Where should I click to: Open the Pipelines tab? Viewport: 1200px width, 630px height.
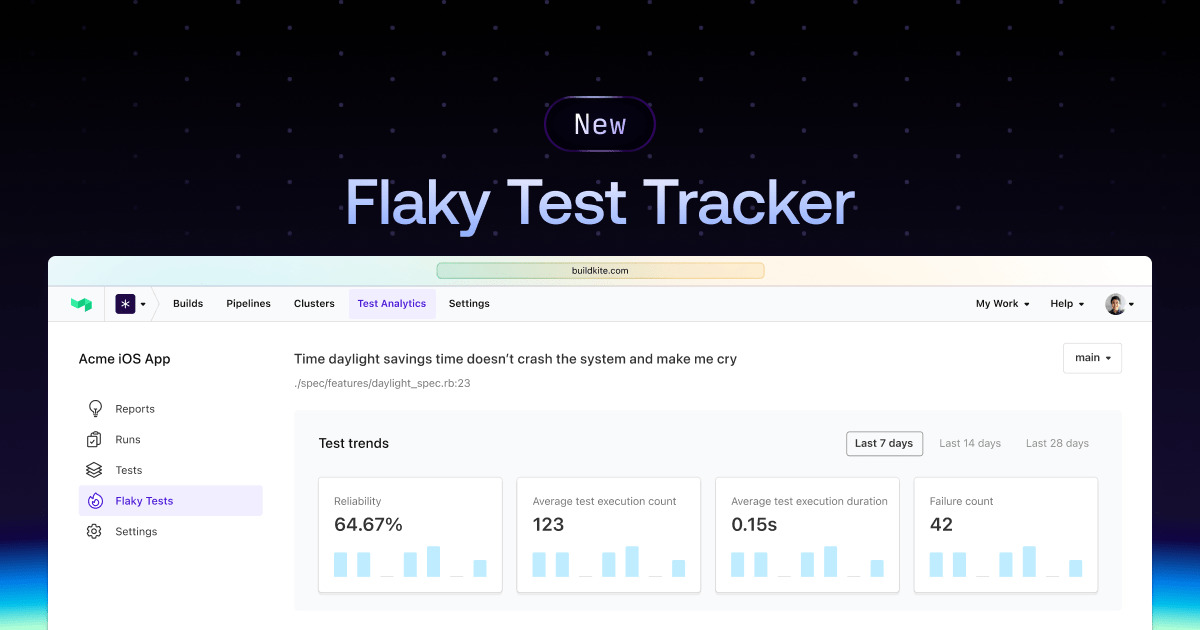[248, 303]
